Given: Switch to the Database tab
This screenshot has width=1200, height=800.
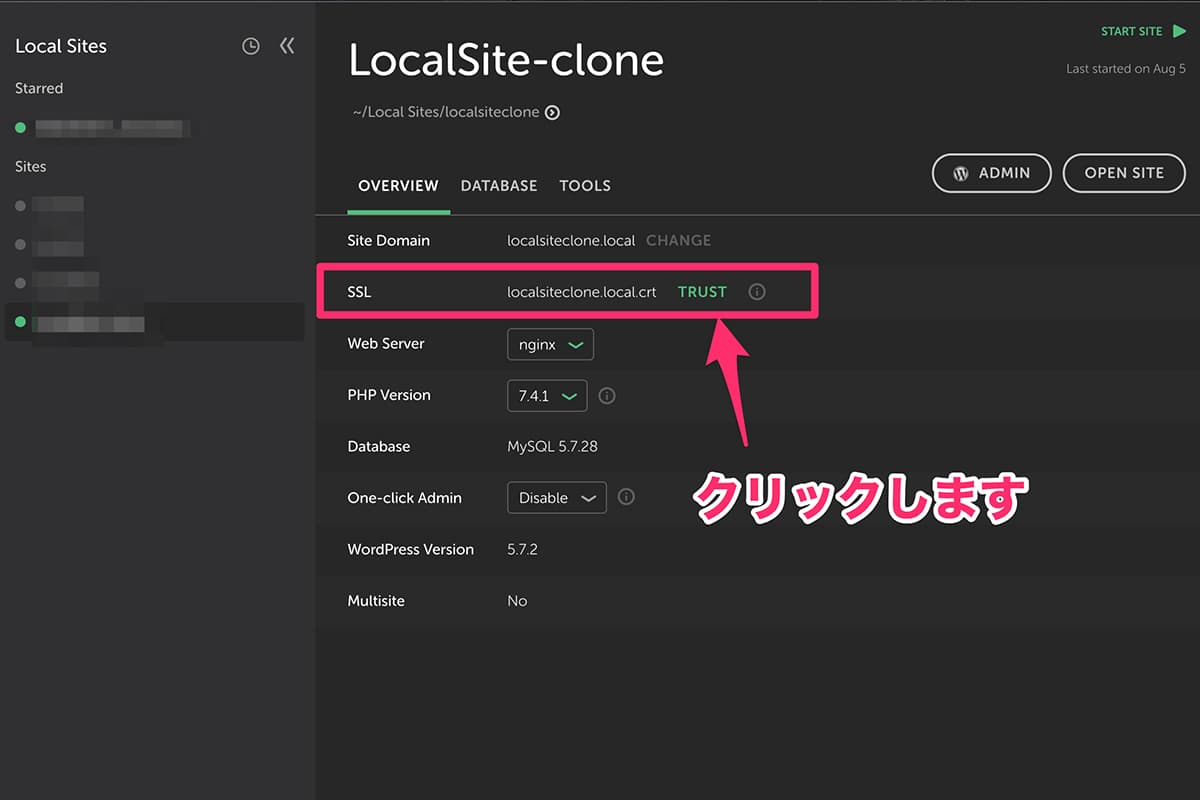Looking at the screenshot, I should pyautogui.click(x=499, y=186).
